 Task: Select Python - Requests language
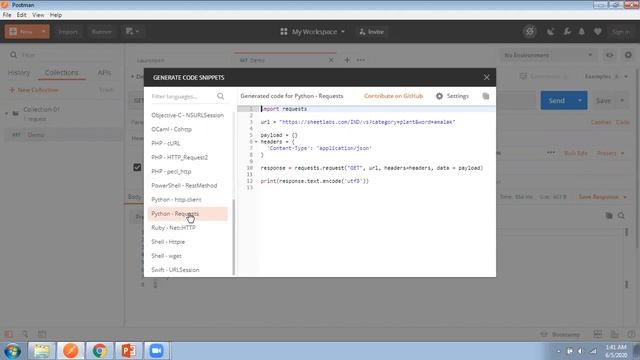pos(187,213)
